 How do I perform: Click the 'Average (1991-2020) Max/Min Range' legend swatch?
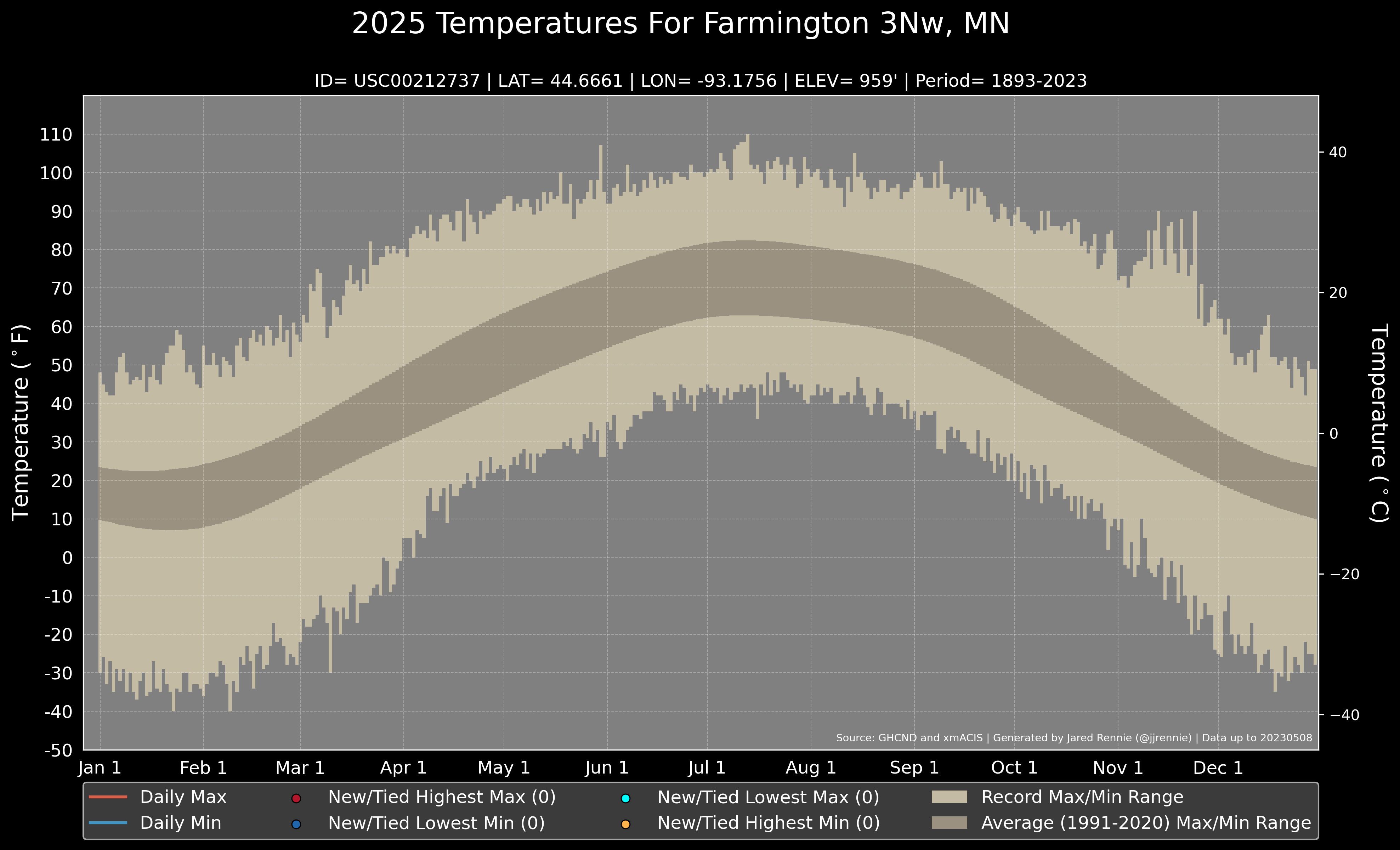pos(950,823)
